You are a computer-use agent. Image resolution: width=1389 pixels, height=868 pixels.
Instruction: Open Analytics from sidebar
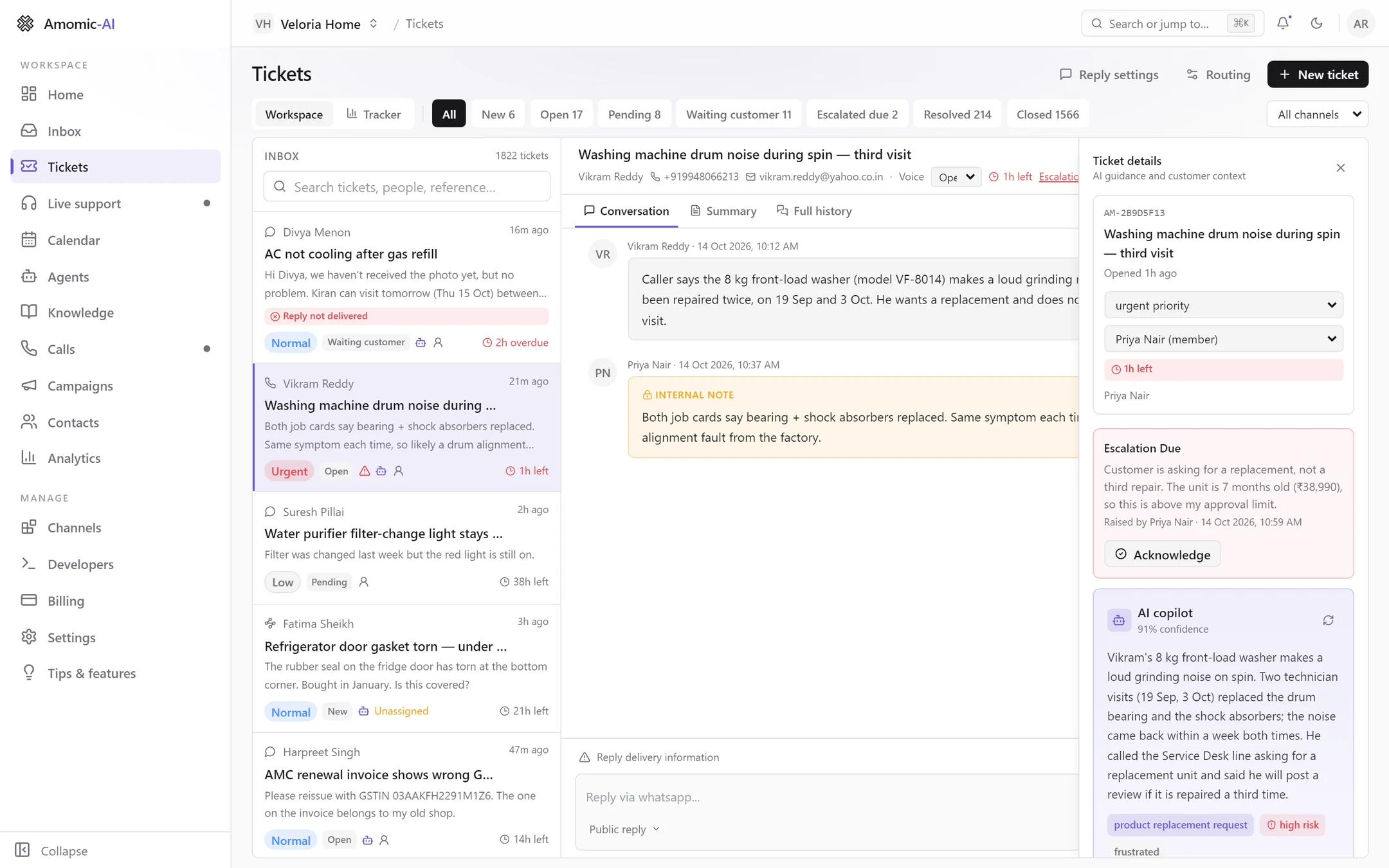coord(116,458)
